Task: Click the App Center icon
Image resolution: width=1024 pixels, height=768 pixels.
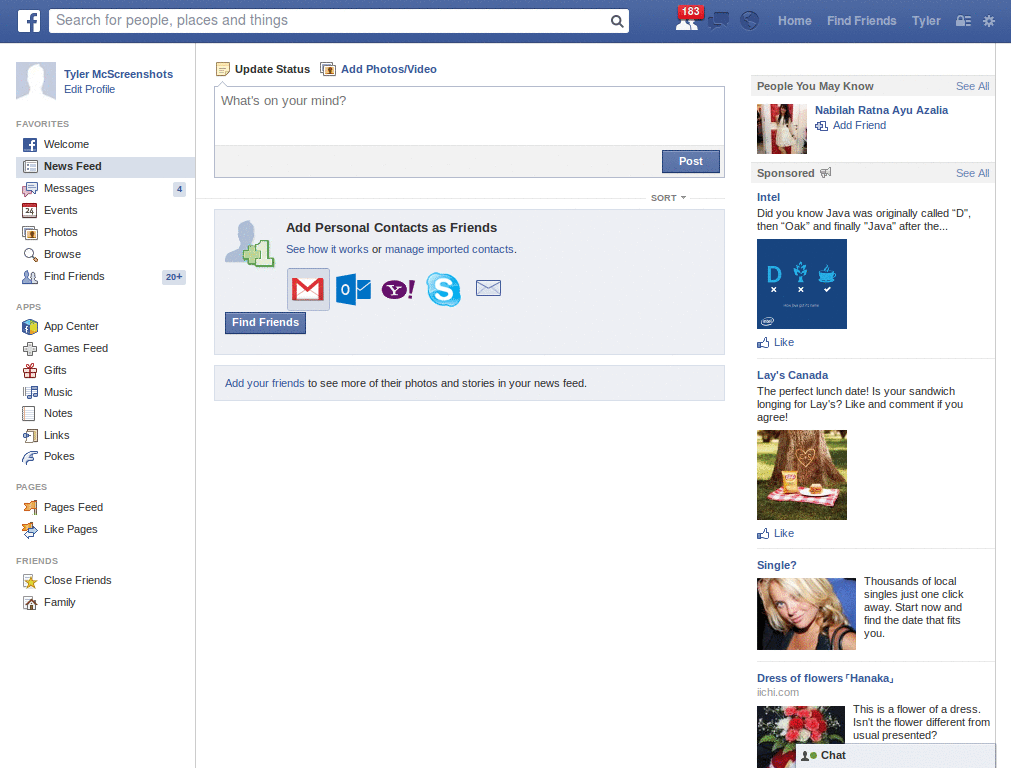Action: (30, 327)
